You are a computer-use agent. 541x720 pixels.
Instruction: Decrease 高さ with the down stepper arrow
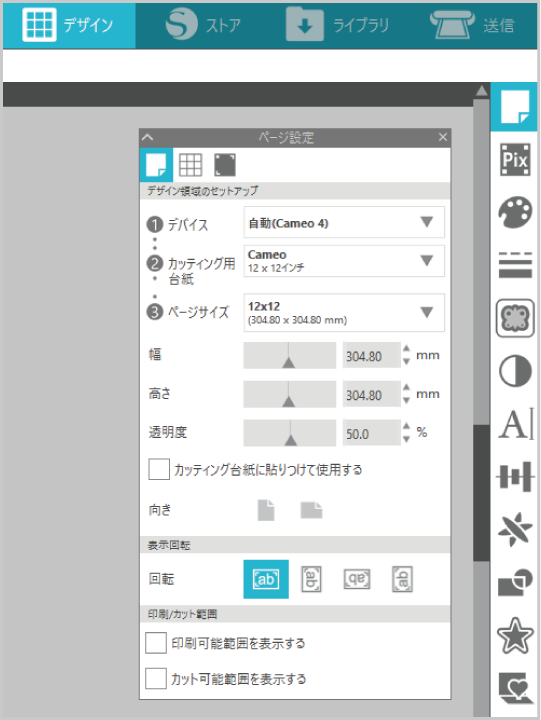click(406, 401)
